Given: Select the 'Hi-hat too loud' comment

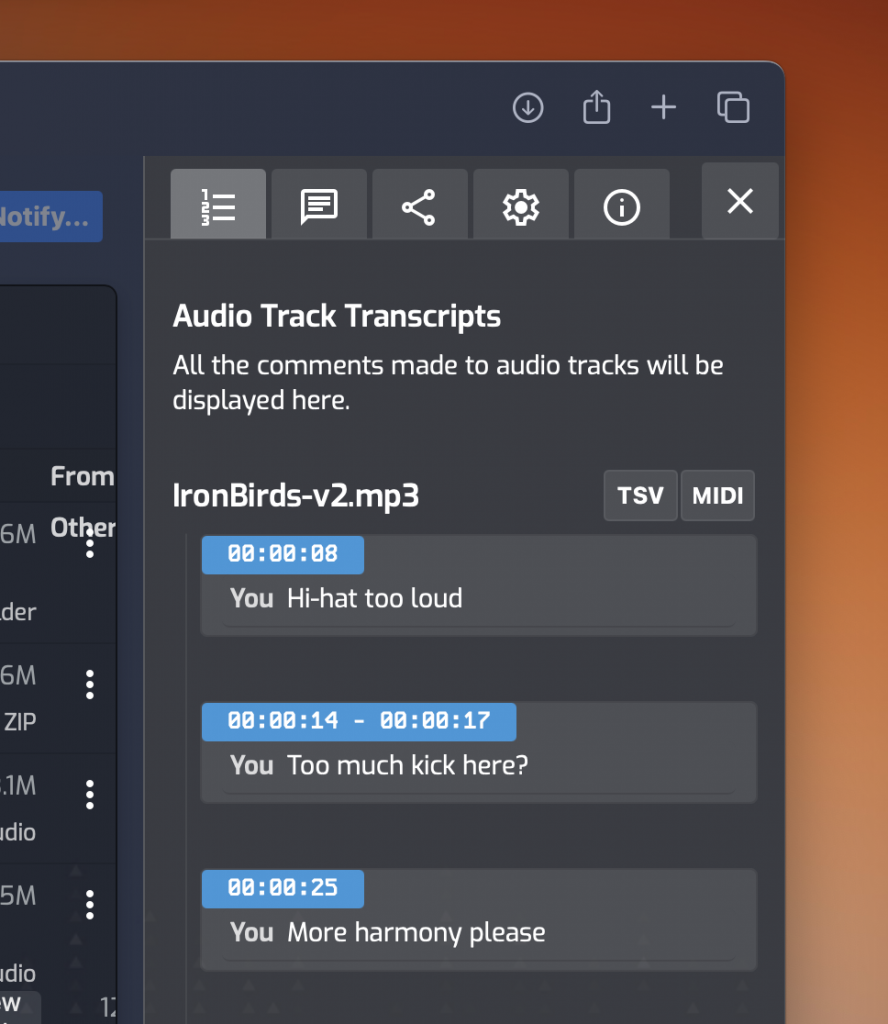Looking at the screenshot, I should [x=374, y=599].
